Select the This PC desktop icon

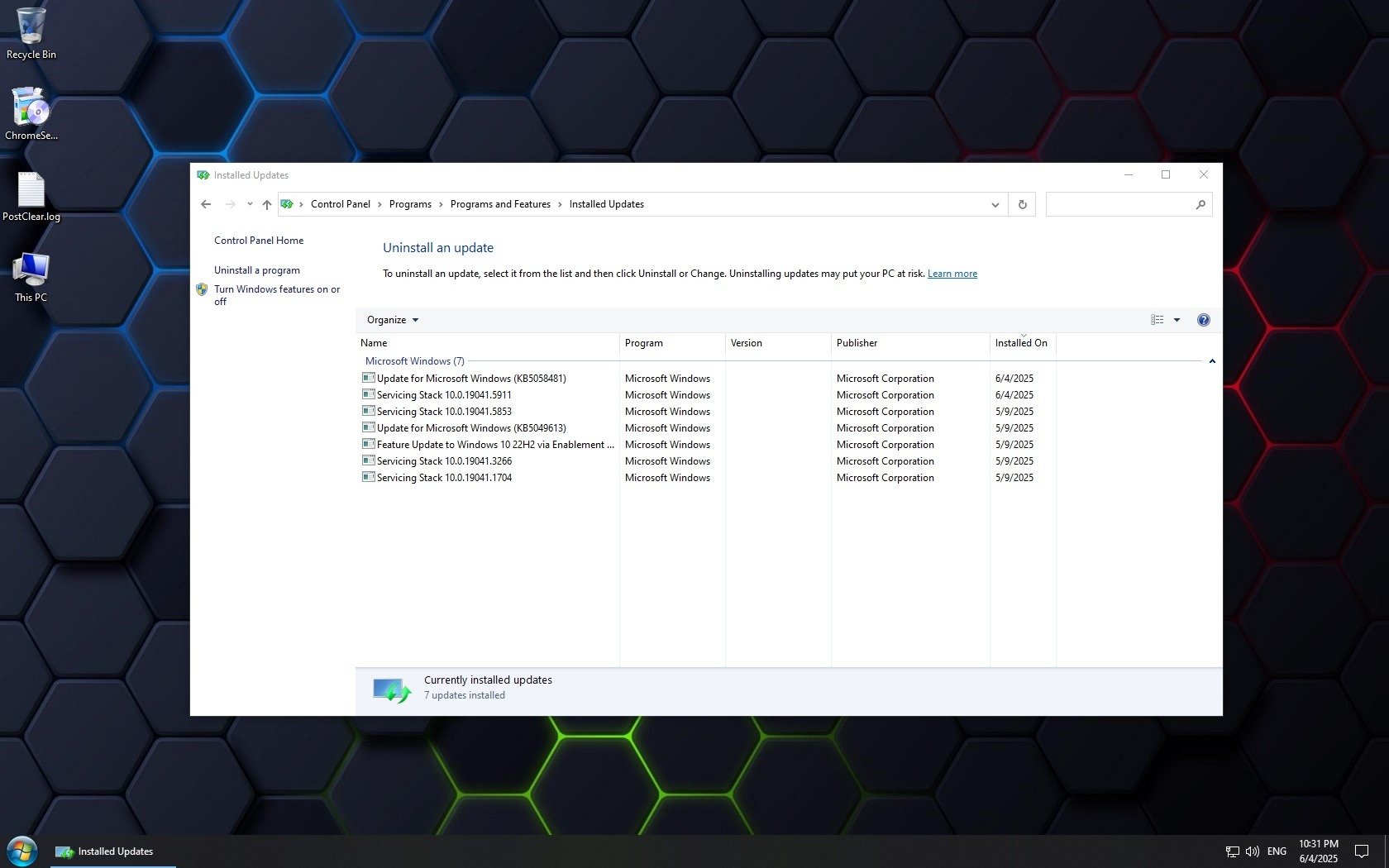[x=31, y=276]
